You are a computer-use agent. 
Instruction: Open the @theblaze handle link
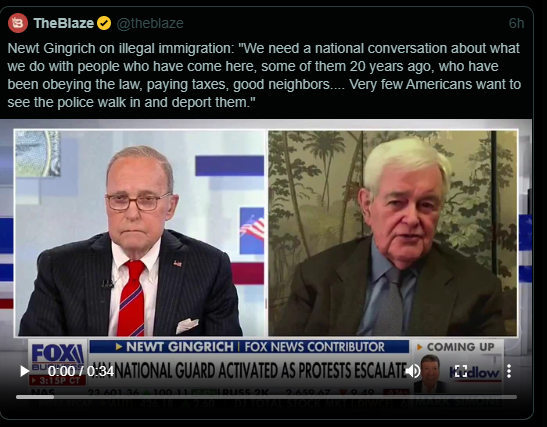pyautogui.click(x=150, y=23)
